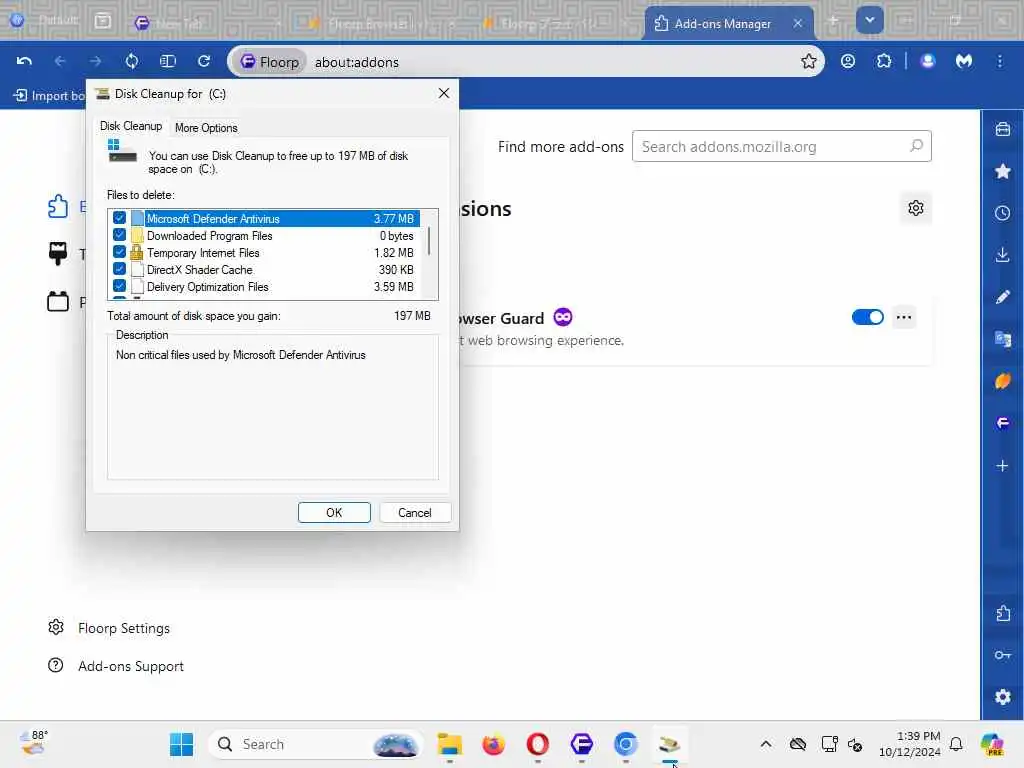Open the extensions tools gear button
Viewport: 1024px width, 768px height.
916,208
